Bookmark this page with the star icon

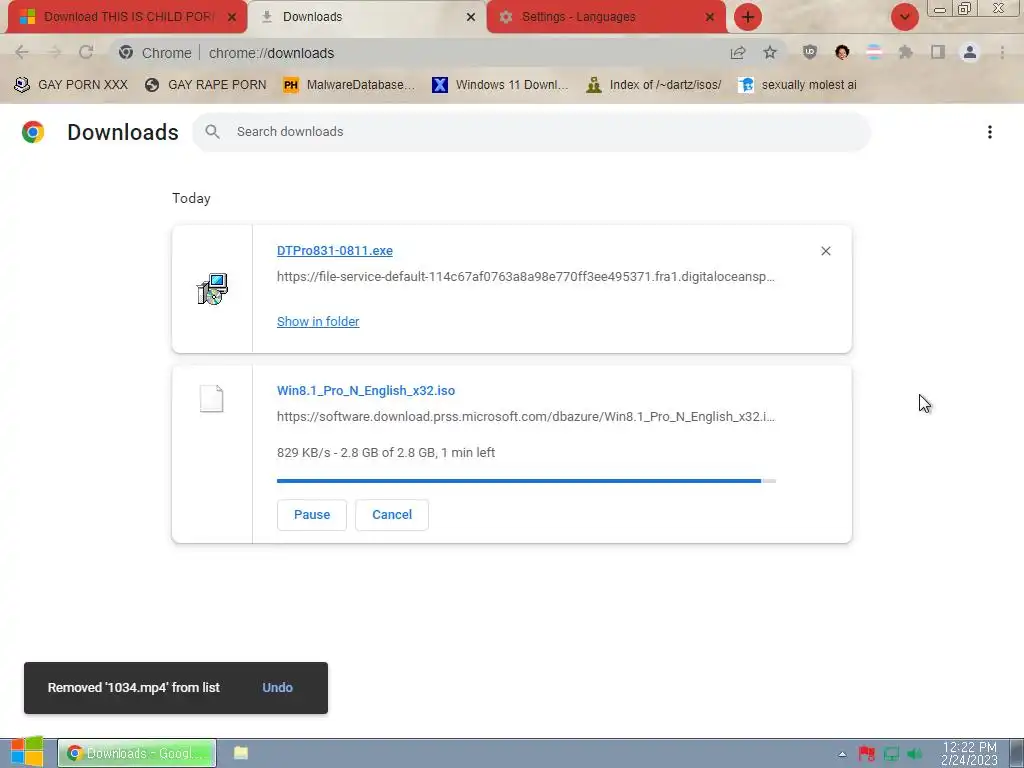770,53
